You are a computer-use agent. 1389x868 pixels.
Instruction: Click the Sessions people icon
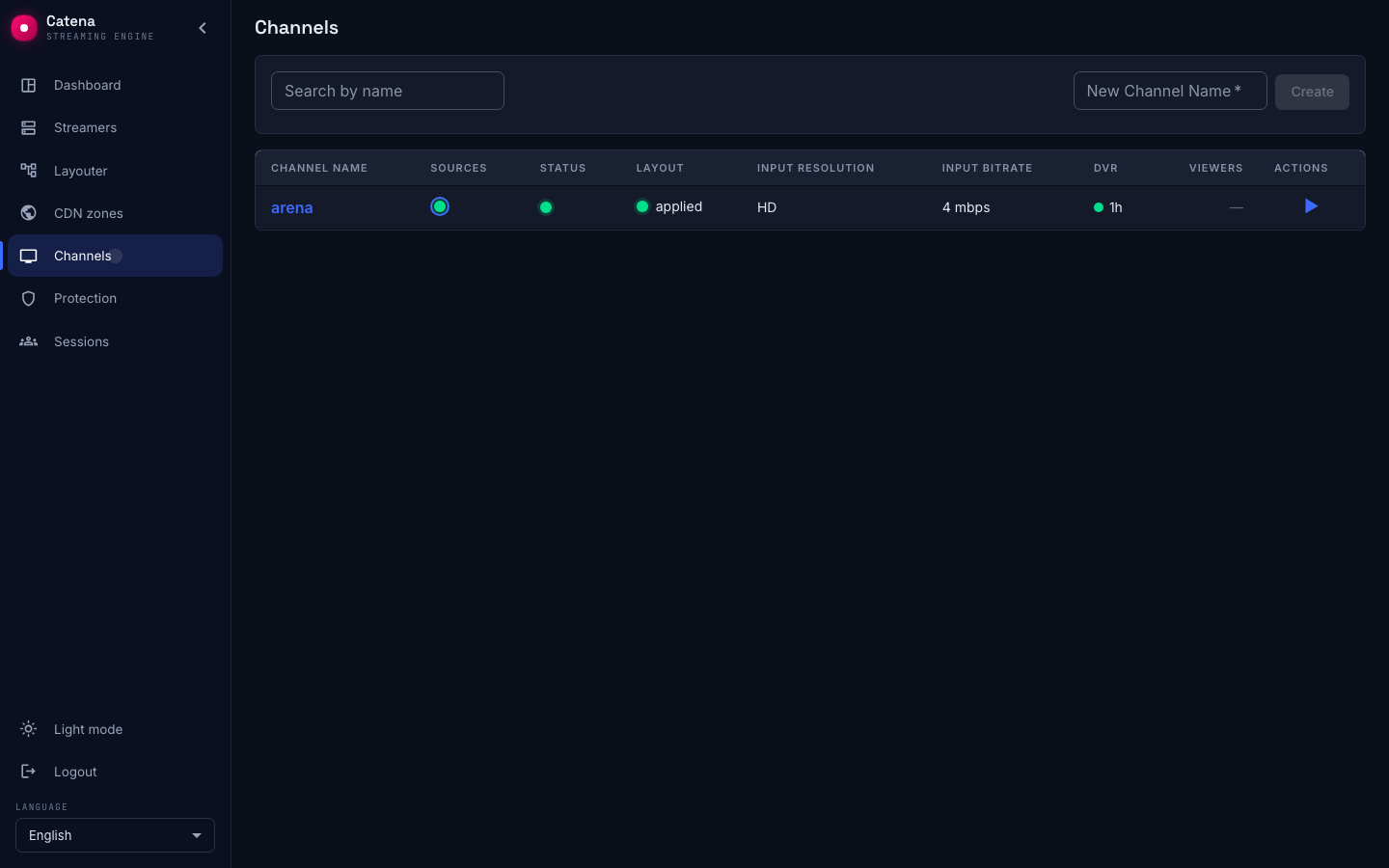(x=29, y=341)
